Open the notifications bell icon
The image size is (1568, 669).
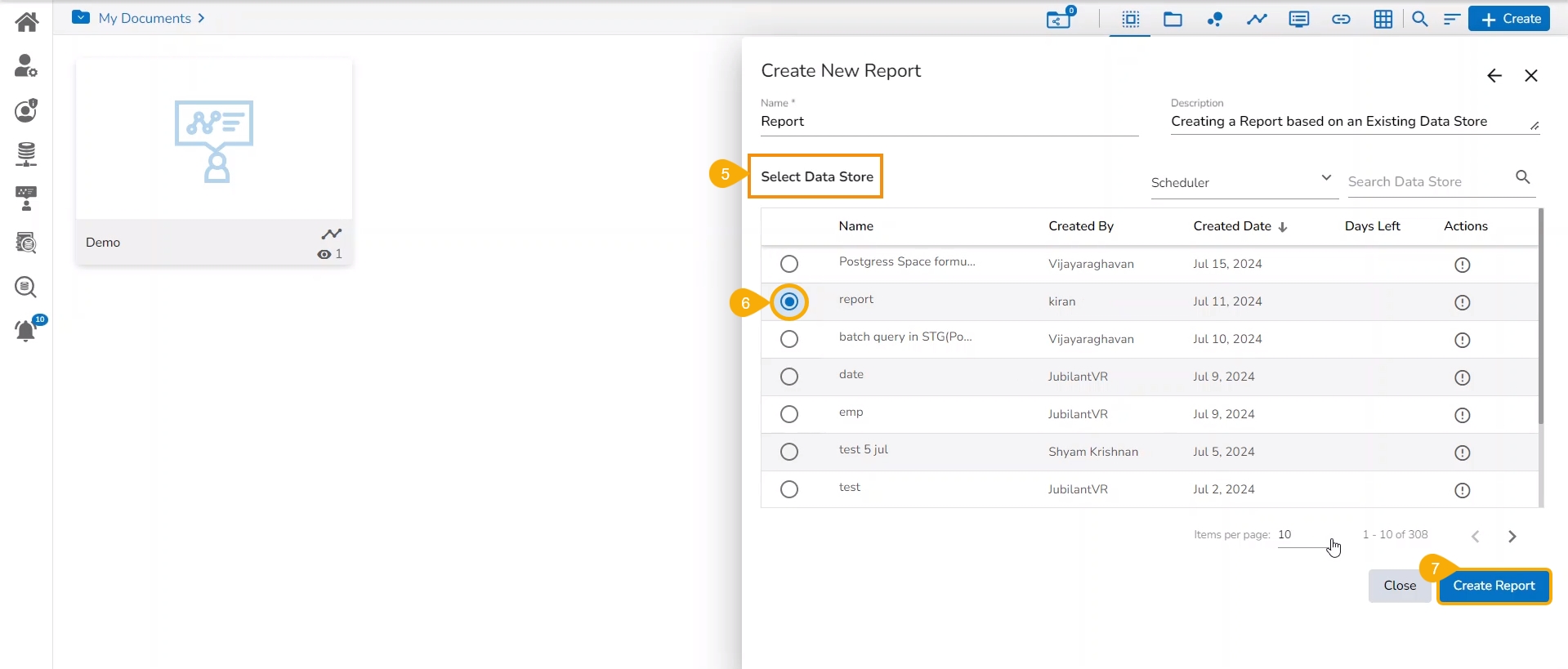[26, 331]
